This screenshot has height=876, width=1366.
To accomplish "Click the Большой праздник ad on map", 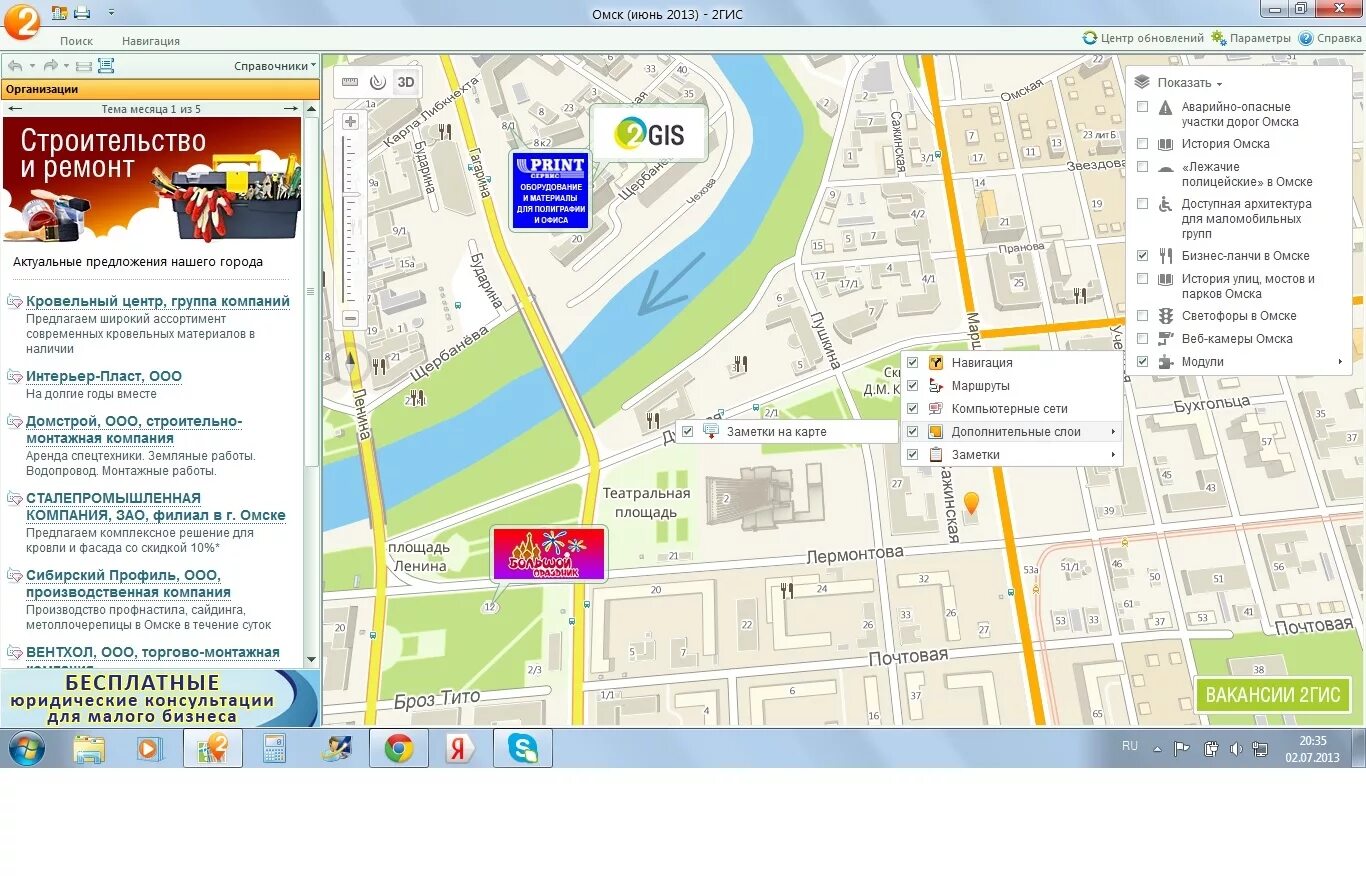I will (x=549, y=553).
